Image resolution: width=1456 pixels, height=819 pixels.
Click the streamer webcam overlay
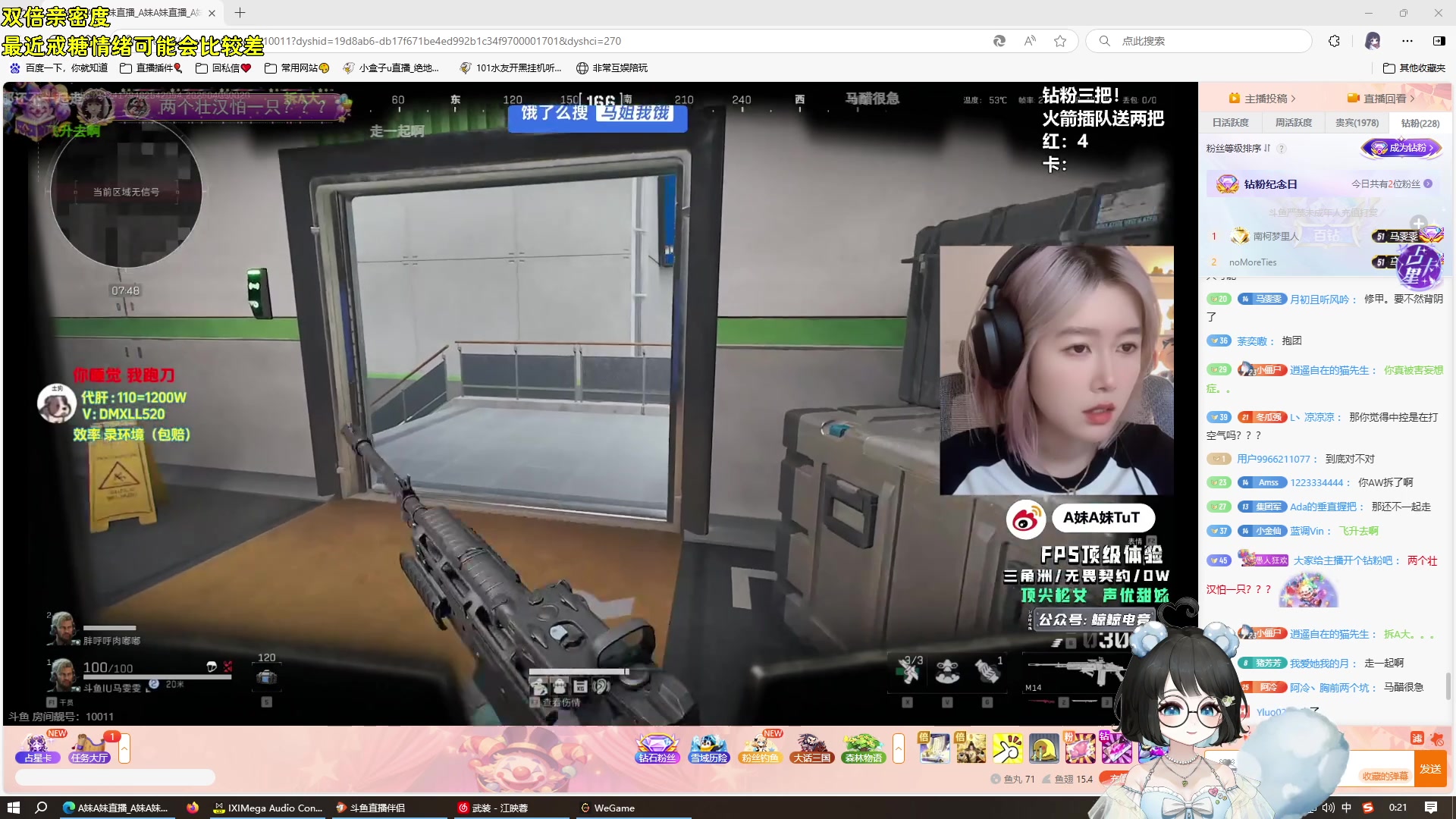1056,370
